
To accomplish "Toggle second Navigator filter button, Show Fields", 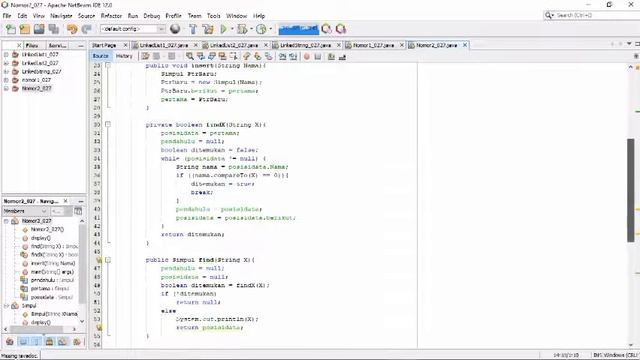I will [23, 341].
